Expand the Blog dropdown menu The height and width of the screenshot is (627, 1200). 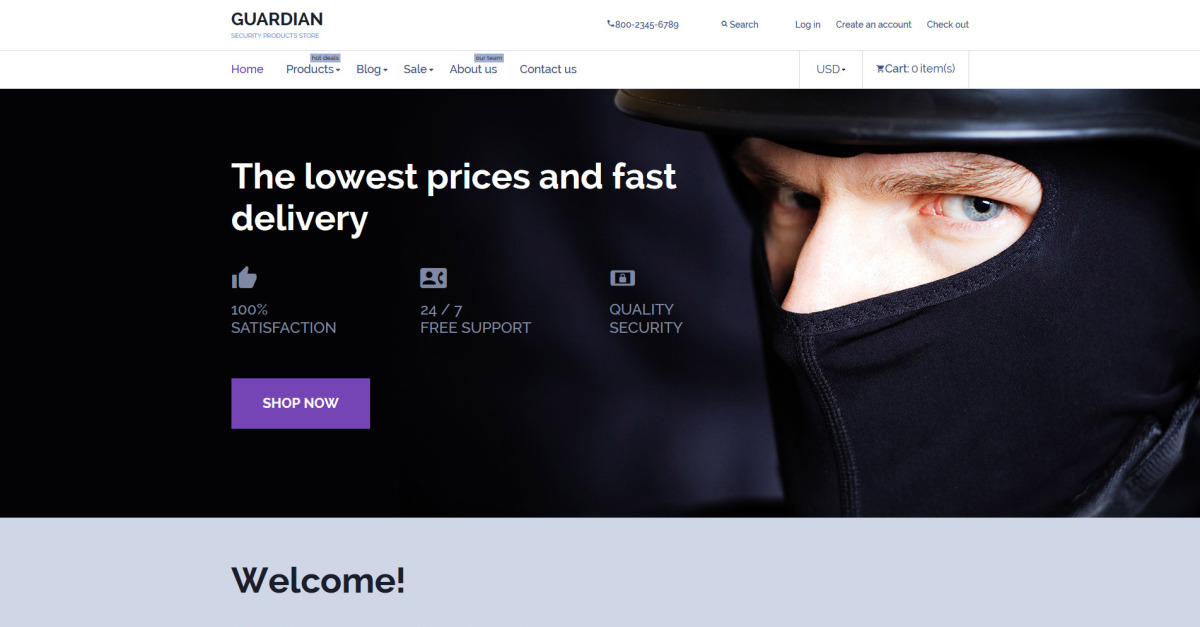click(372, 69)
